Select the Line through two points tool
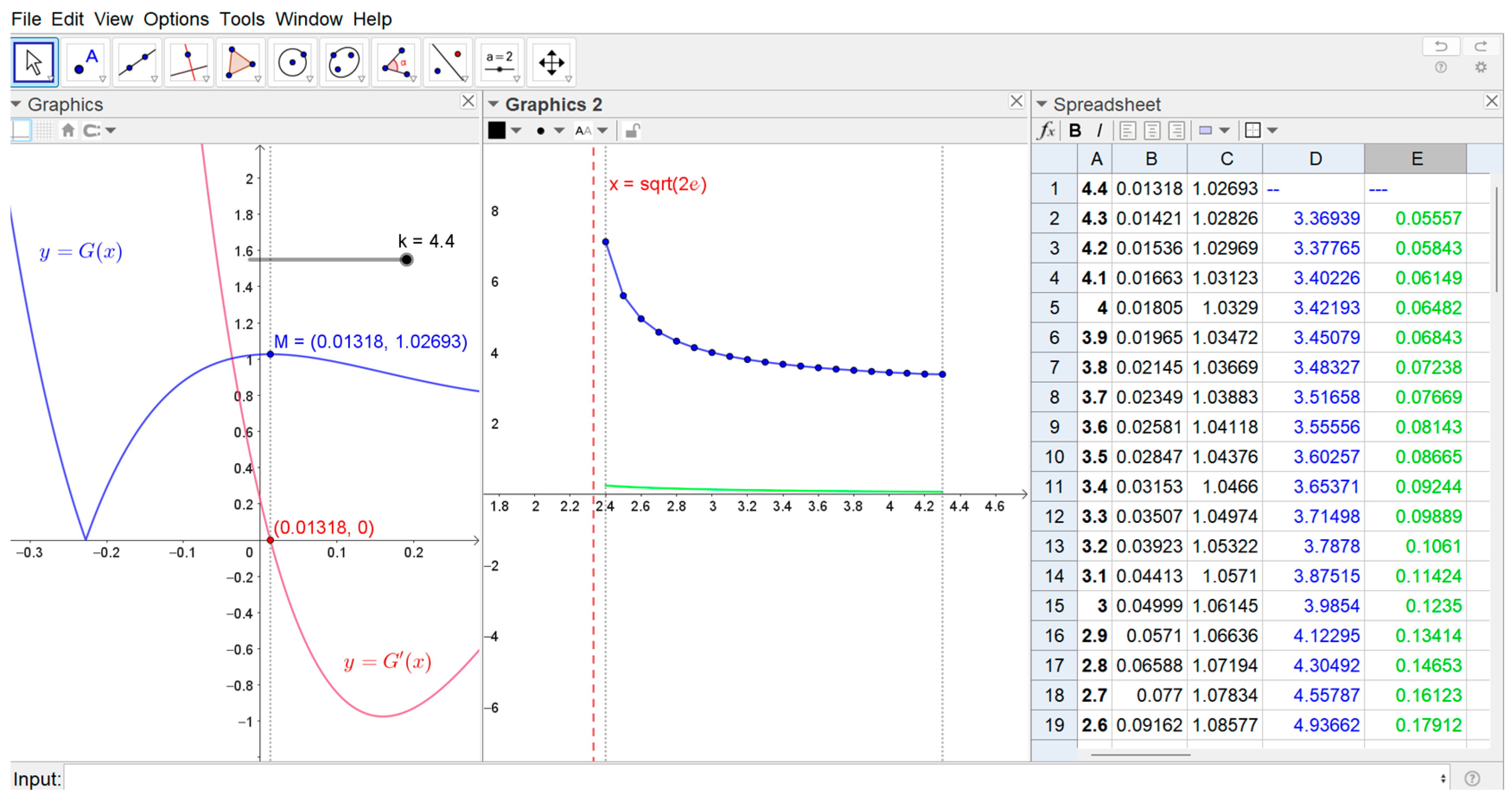 (x=137, y=62)
